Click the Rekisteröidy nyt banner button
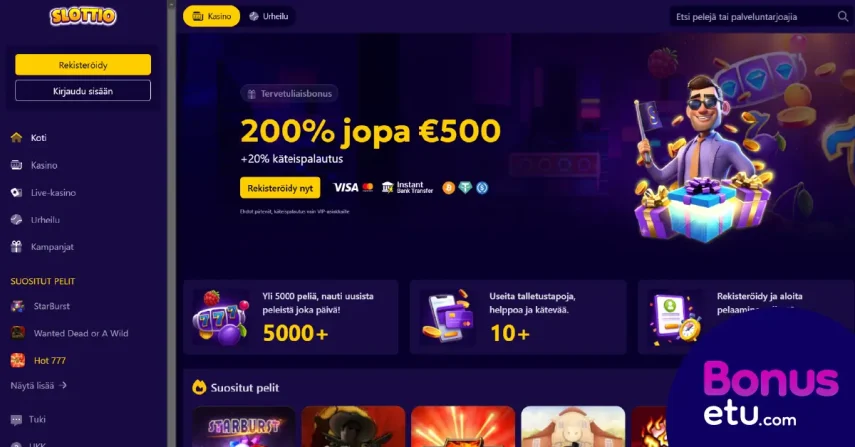Image resolution: width=855 pixels, height=447 pixels. point(280,188)
